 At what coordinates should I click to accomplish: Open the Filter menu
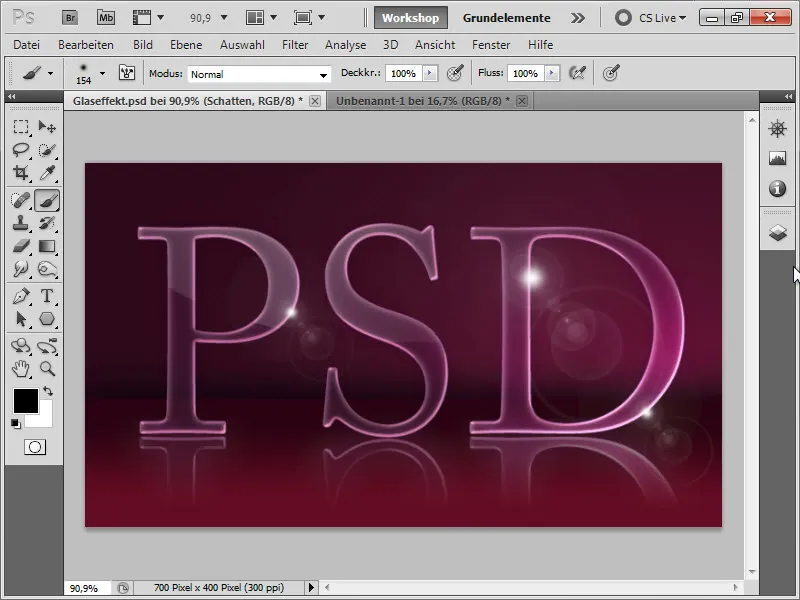click(x=295, y=45)
